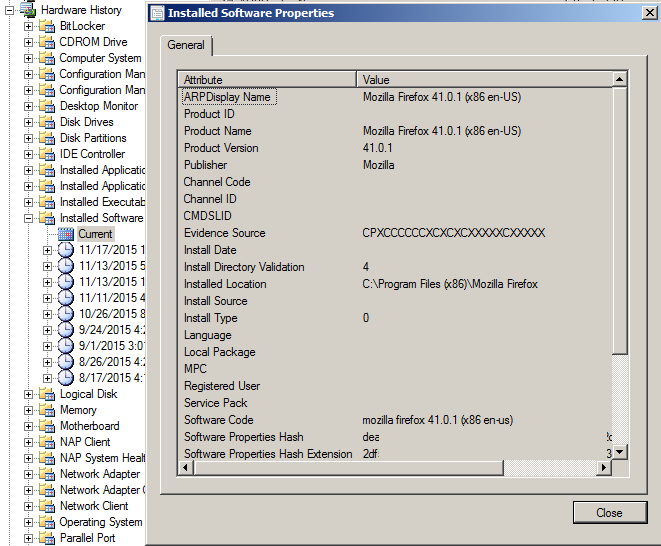Click the Current calendar icon

[66, 234]
